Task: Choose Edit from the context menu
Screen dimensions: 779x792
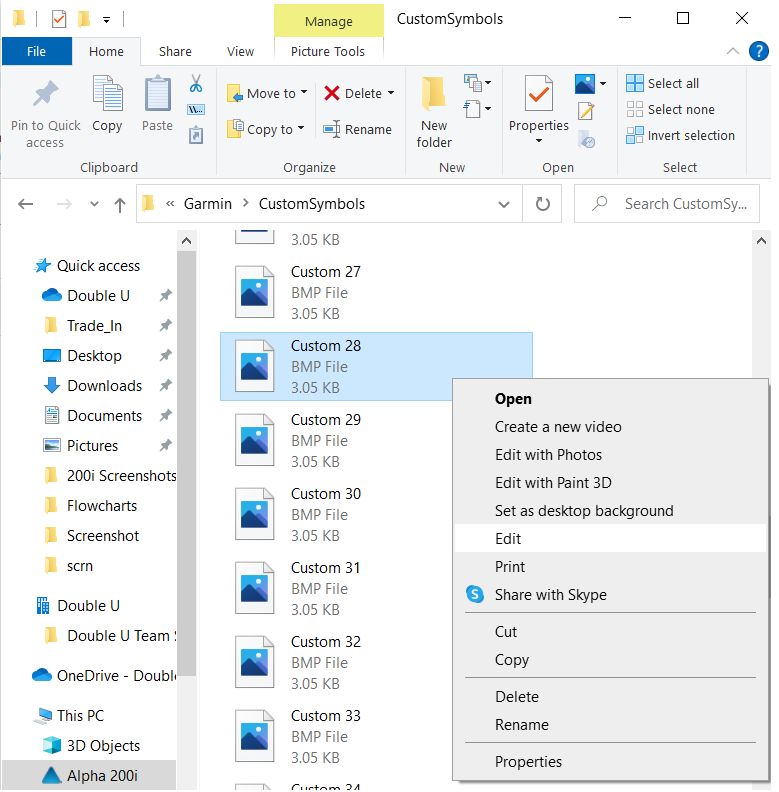Action: point(508,539)
